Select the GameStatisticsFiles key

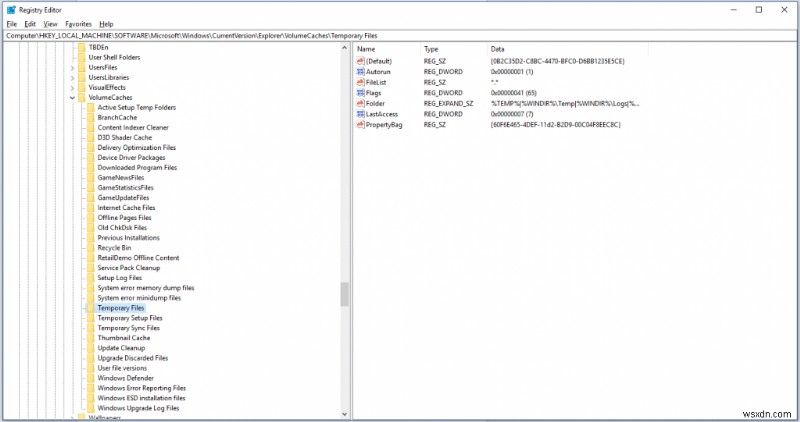126,188
